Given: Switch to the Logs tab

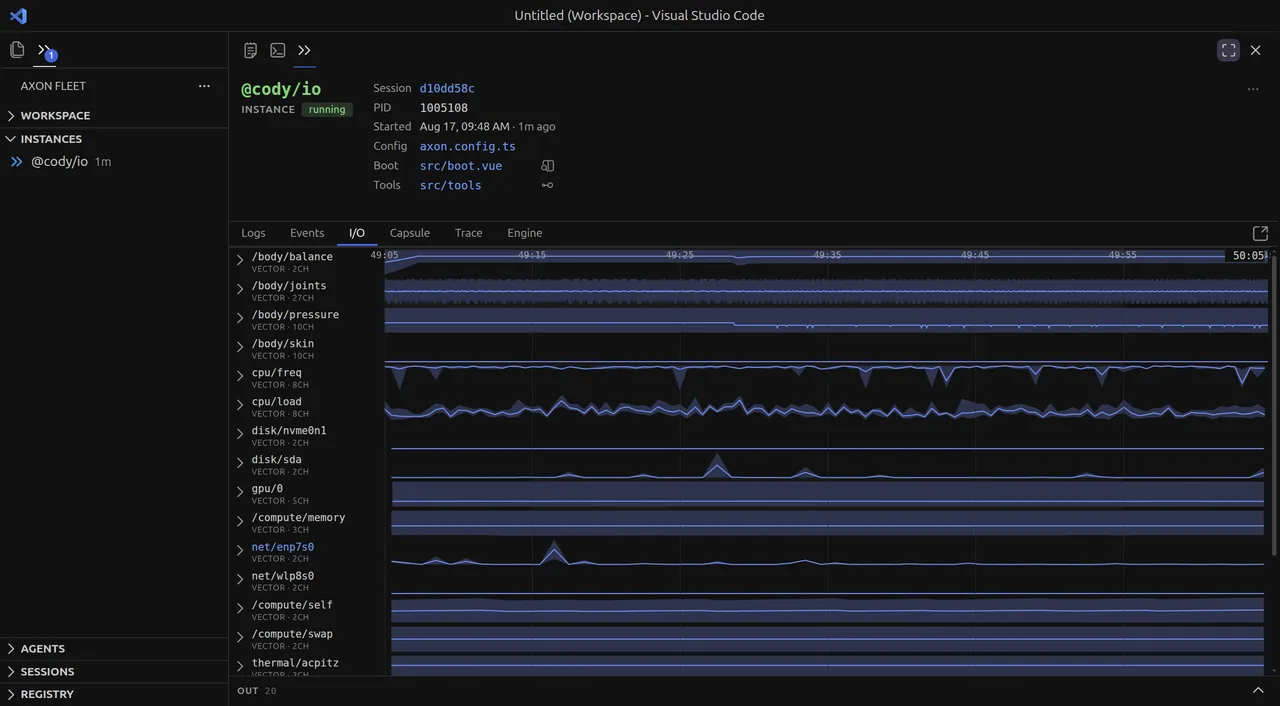Looking at the screenshot, I should (253, 233).
